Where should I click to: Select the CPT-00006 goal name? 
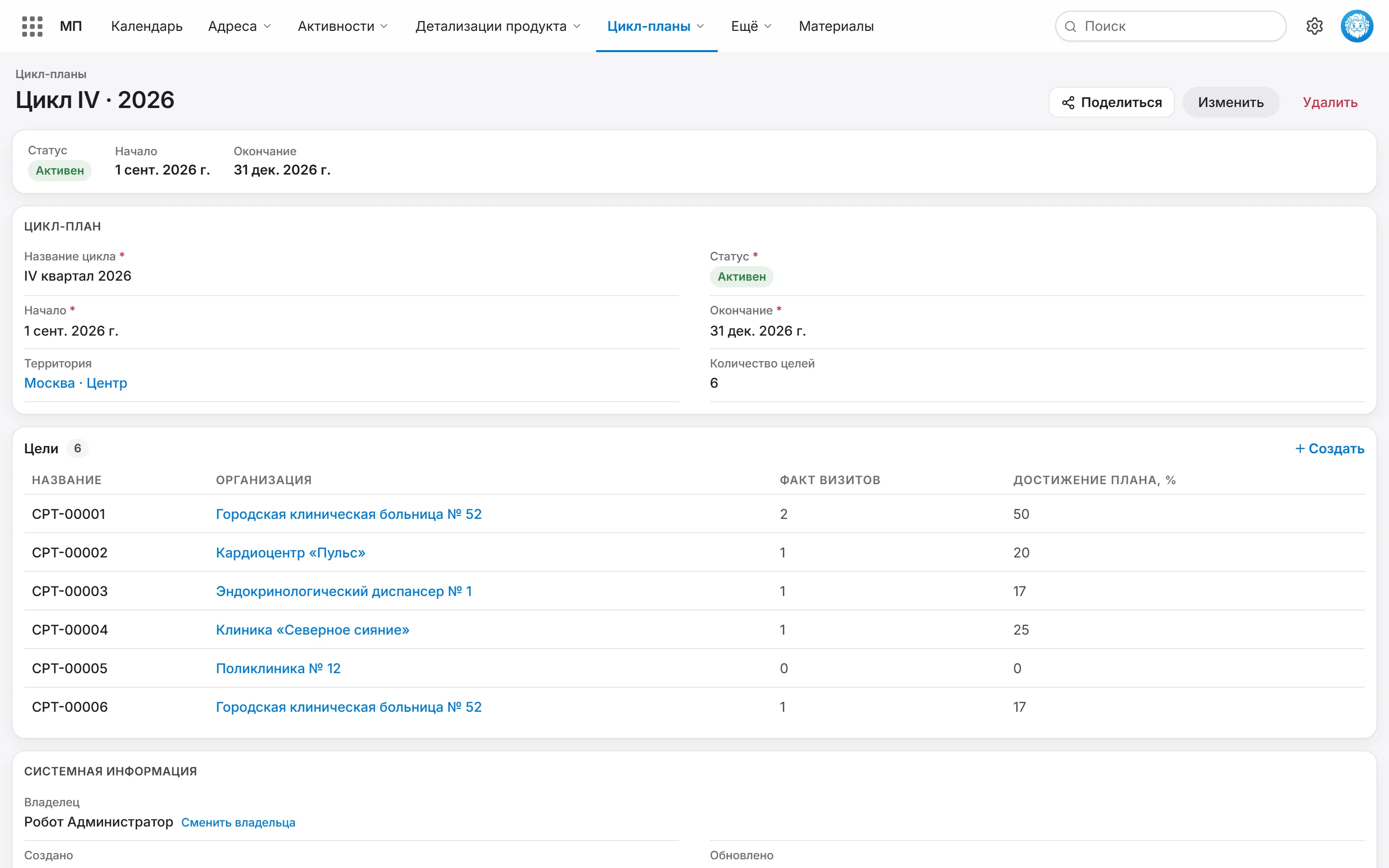tap(69, 706)
